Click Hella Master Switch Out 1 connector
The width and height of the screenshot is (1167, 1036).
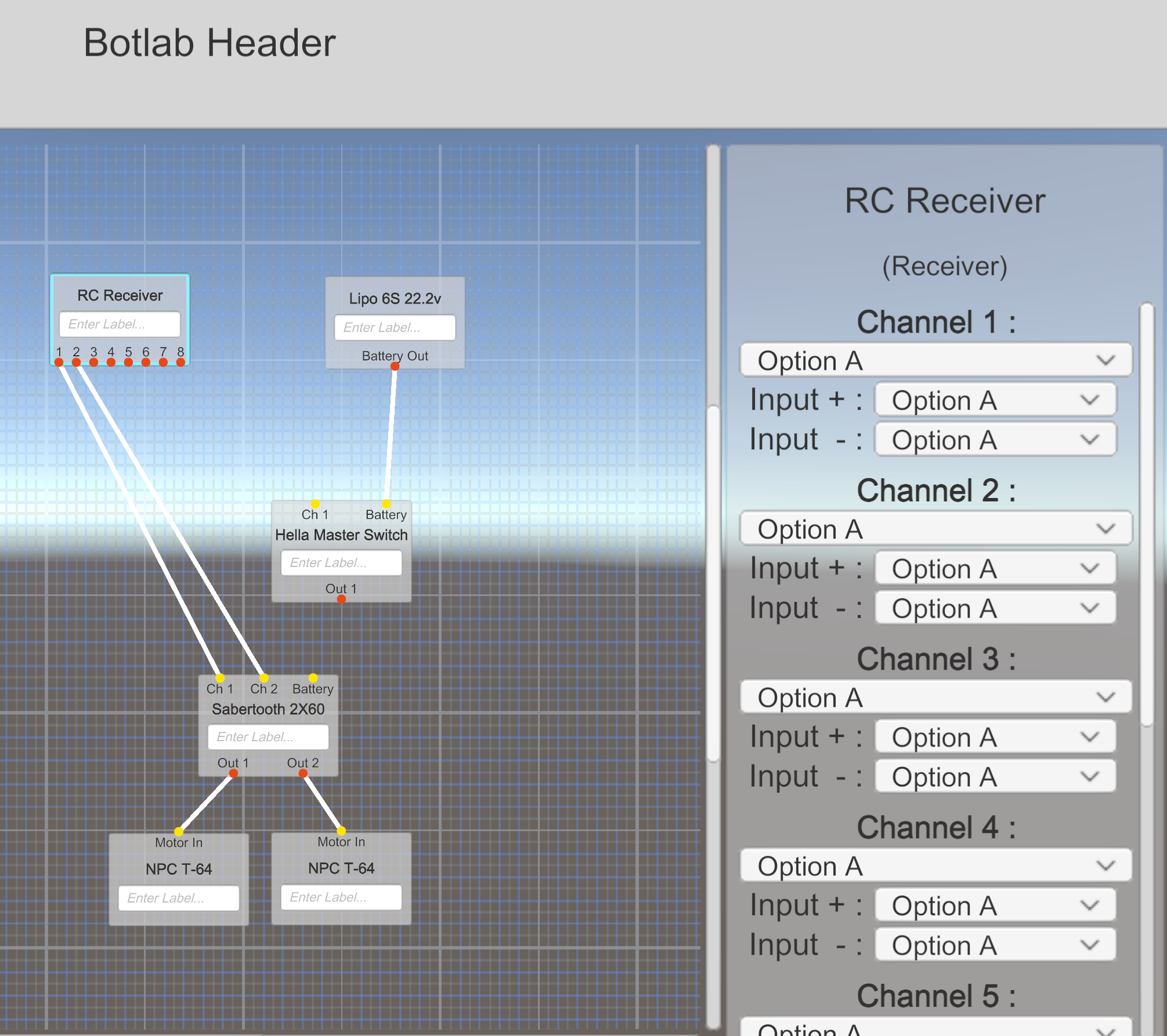341,599
